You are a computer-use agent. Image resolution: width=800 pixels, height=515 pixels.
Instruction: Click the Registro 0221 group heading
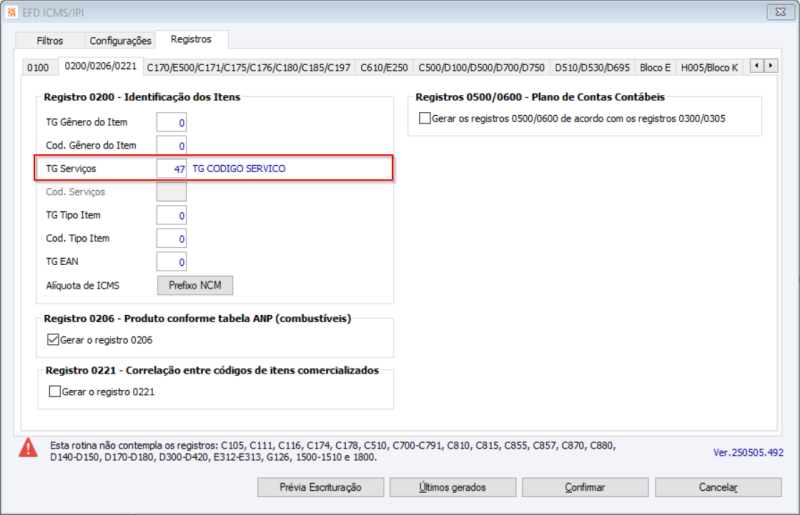[212, 371]
